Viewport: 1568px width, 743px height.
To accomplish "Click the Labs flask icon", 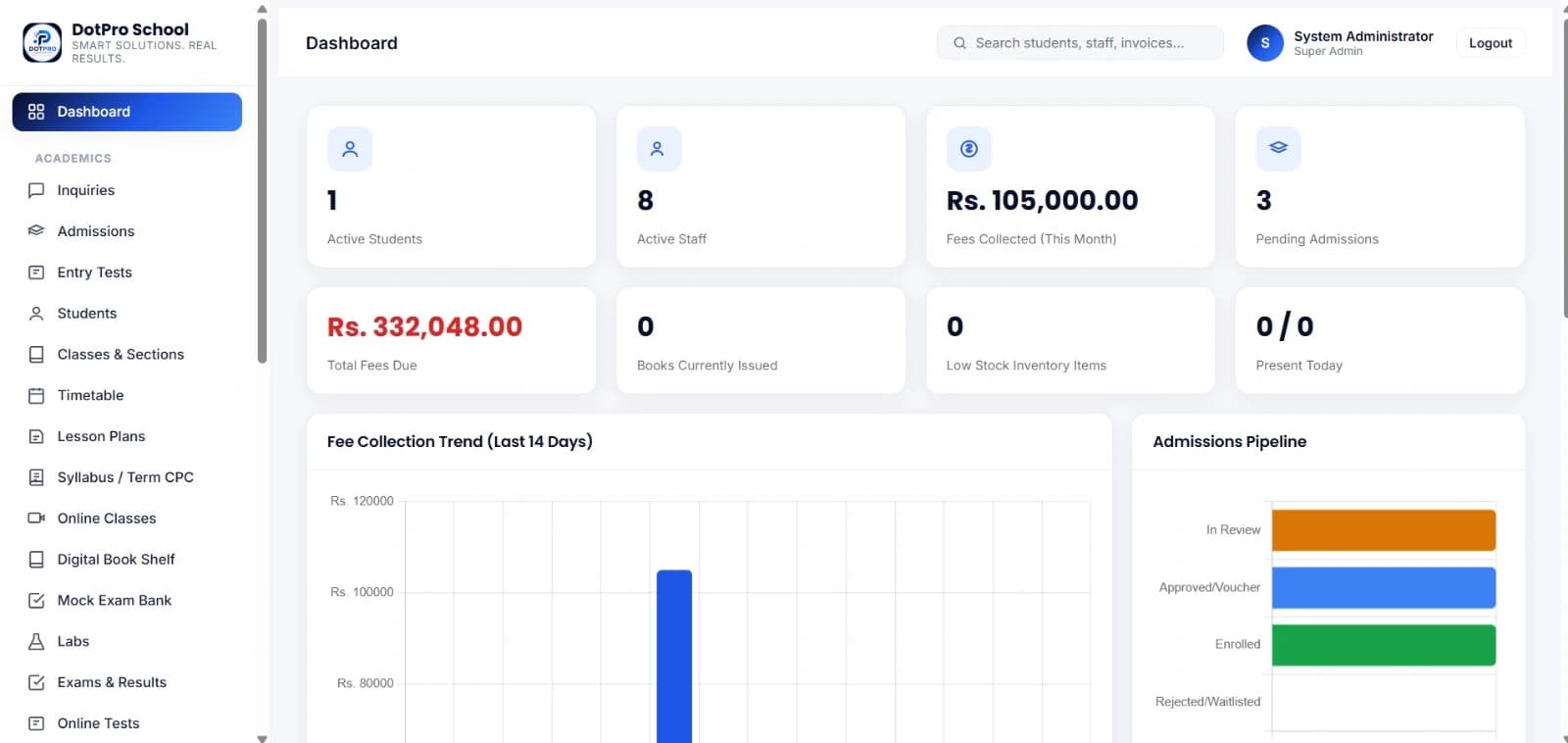I will [x=36, y=642].
